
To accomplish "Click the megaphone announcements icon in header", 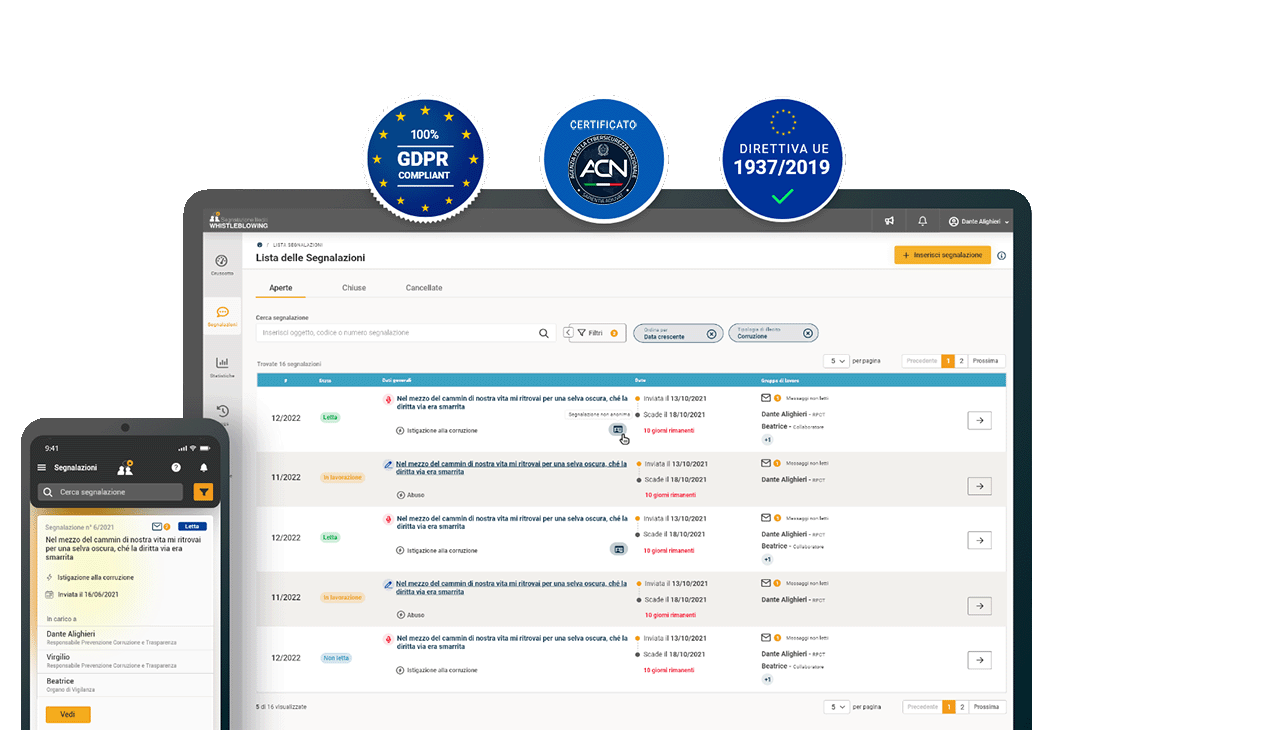I will click(x=889, y=221).
